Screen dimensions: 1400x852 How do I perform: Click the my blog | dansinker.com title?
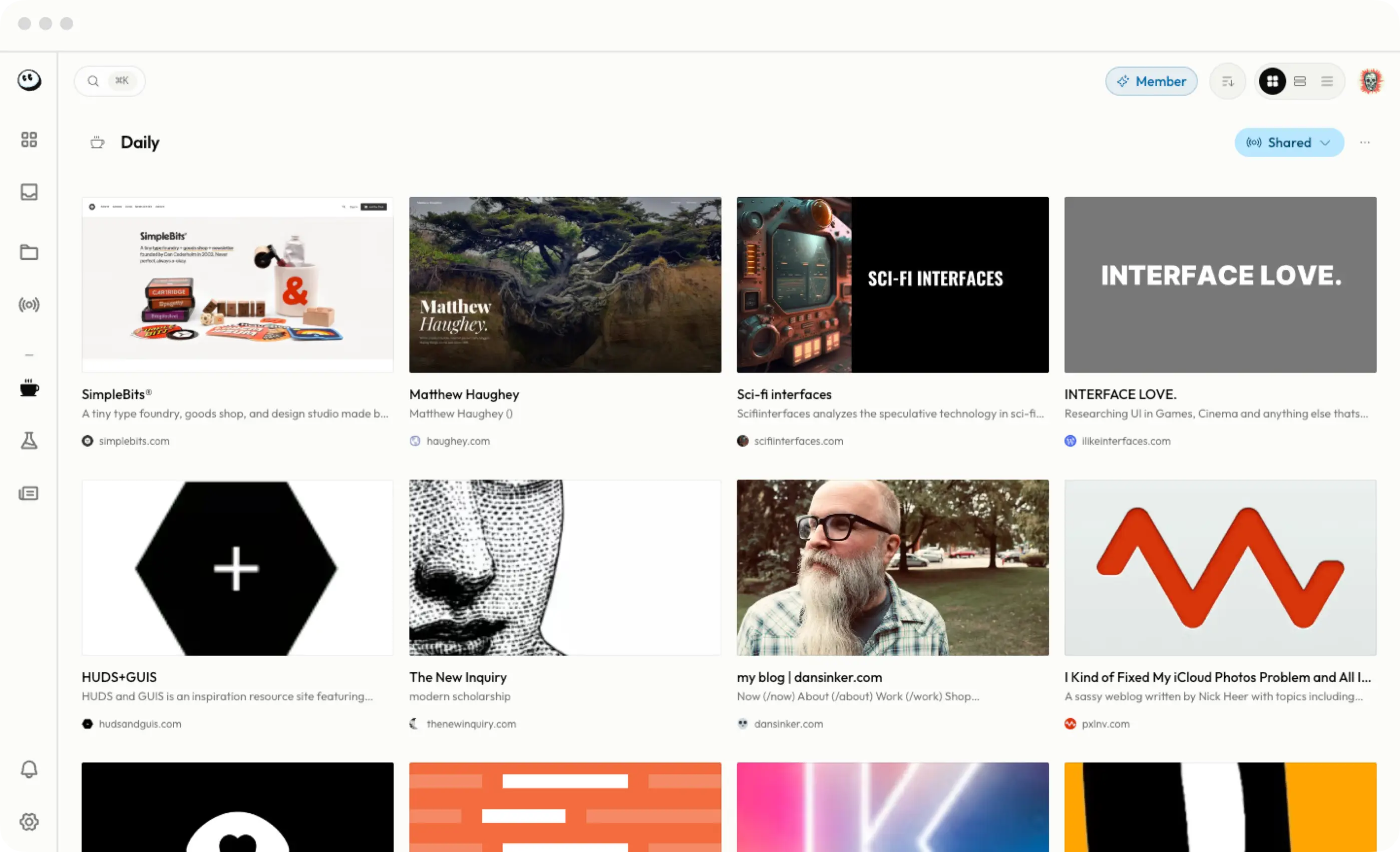pyautogui.click(x=810, y=677)
